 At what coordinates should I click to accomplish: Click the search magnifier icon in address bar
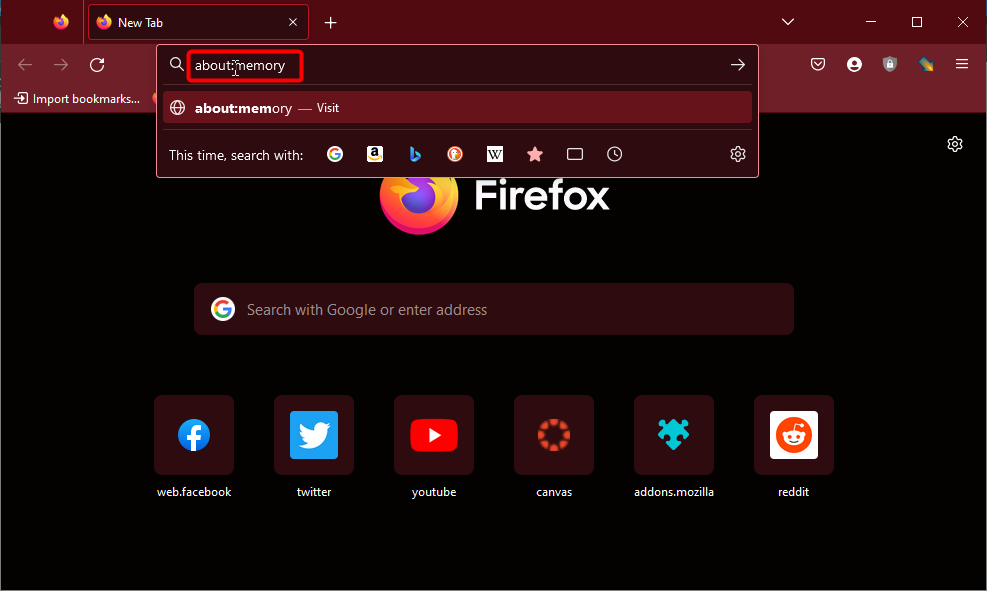176,64
